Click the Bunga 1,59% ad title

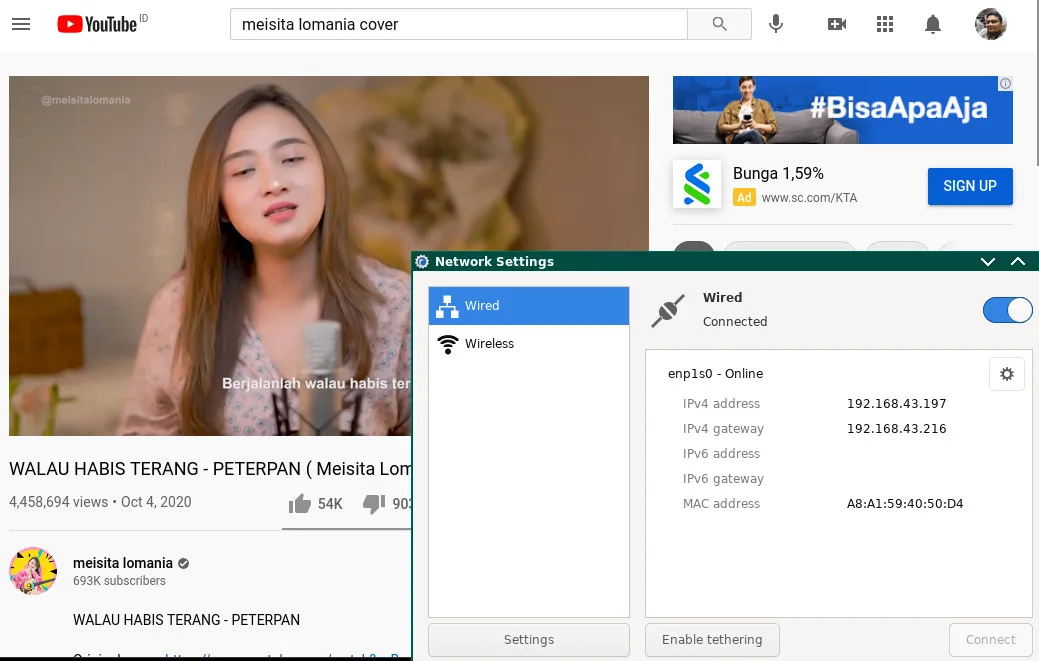[778, 174]
